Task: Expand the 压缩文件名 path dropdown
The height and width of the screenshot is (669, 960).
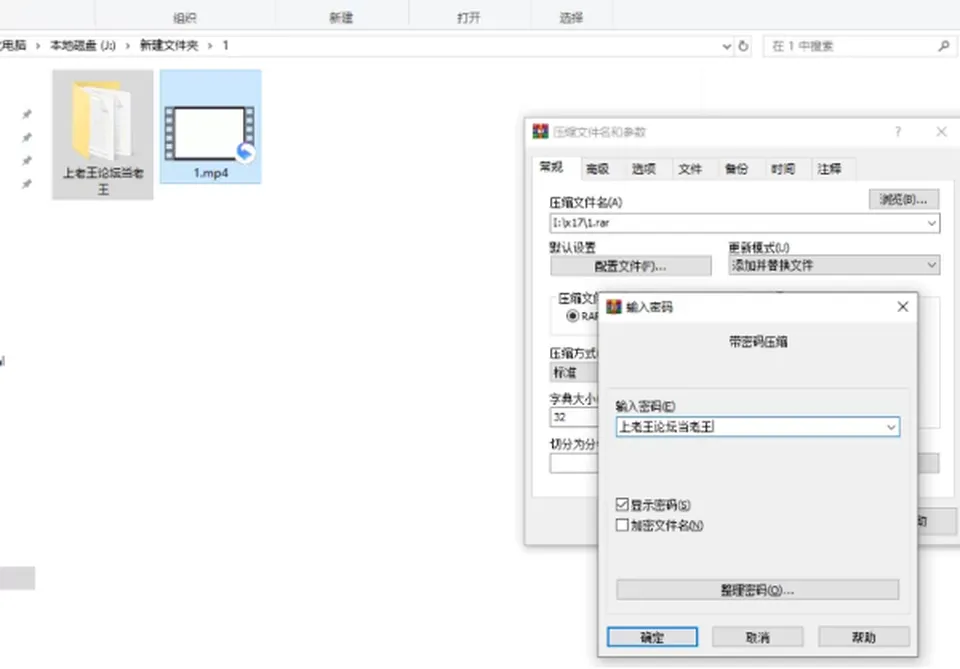Action: pos(931,223)
